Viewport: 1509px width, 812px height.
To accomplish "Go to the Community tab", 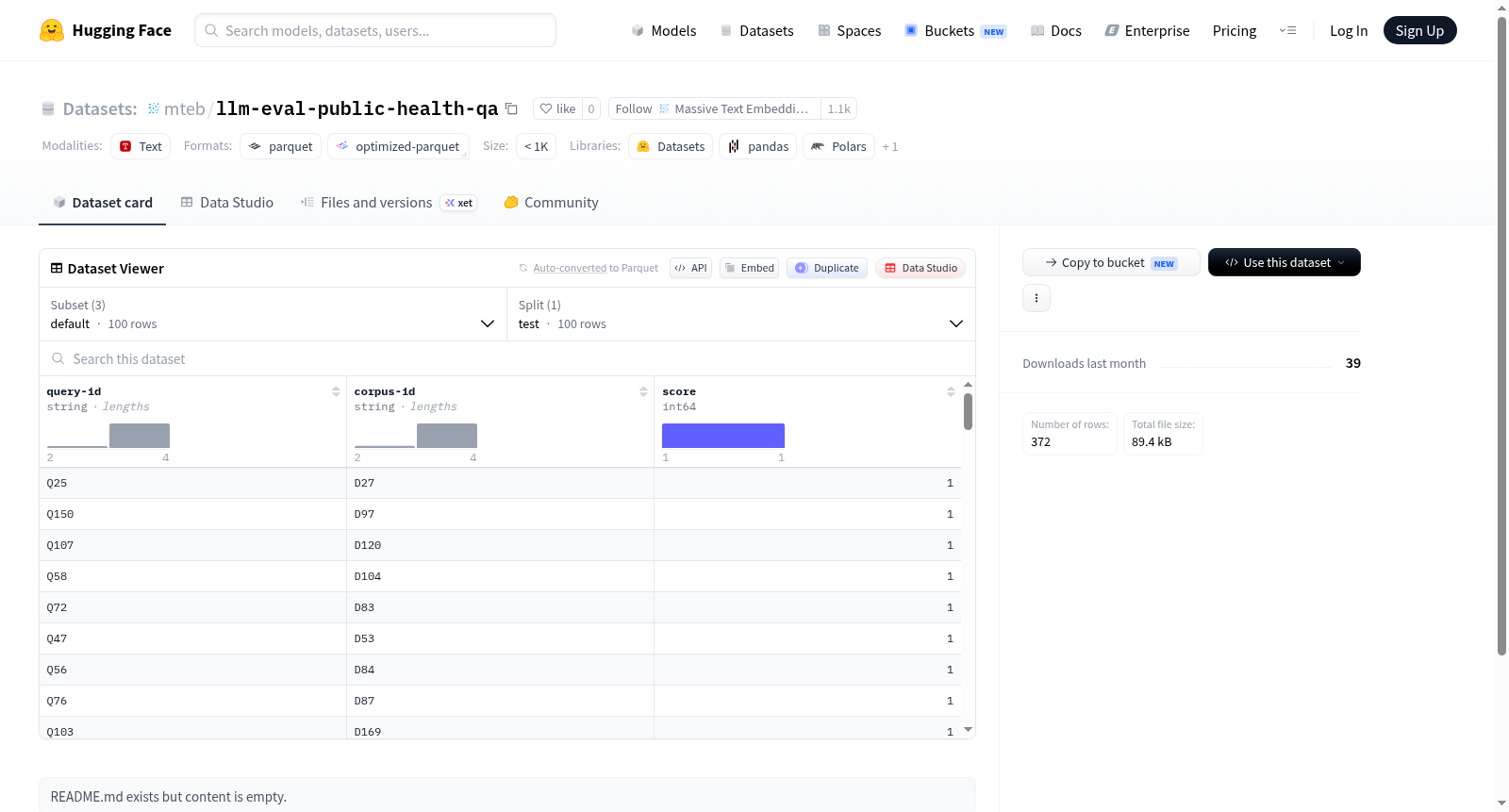I will (552, 202).
